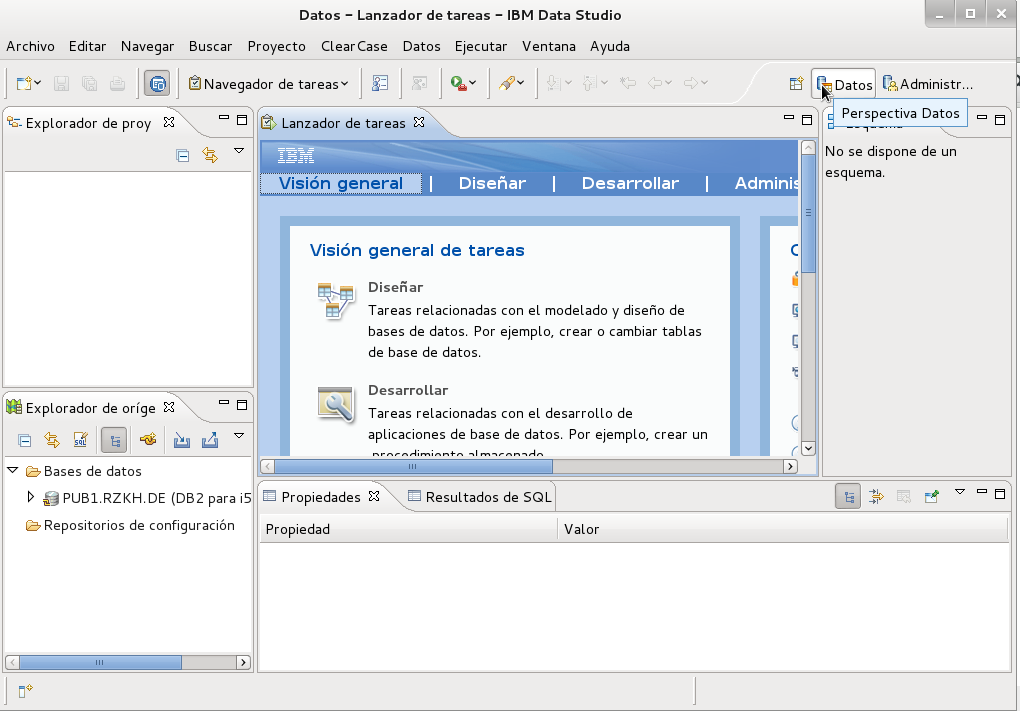Click the Diseñar table-diagram icon
The height and width of the screenshot is (711, 1020).
click(x=336, y=301)
